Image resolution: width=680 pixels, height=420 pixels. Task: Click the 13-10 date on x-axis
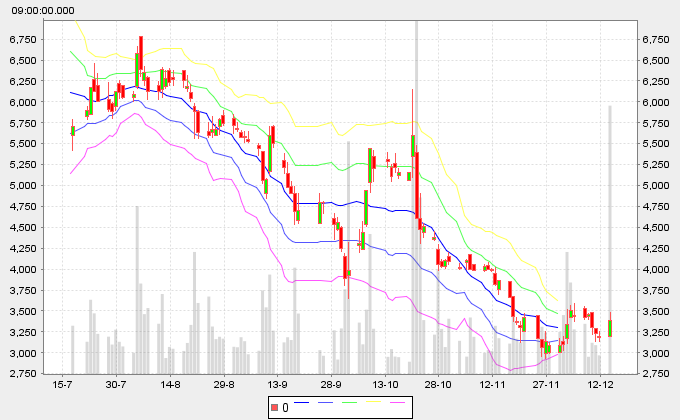(385, 383)
